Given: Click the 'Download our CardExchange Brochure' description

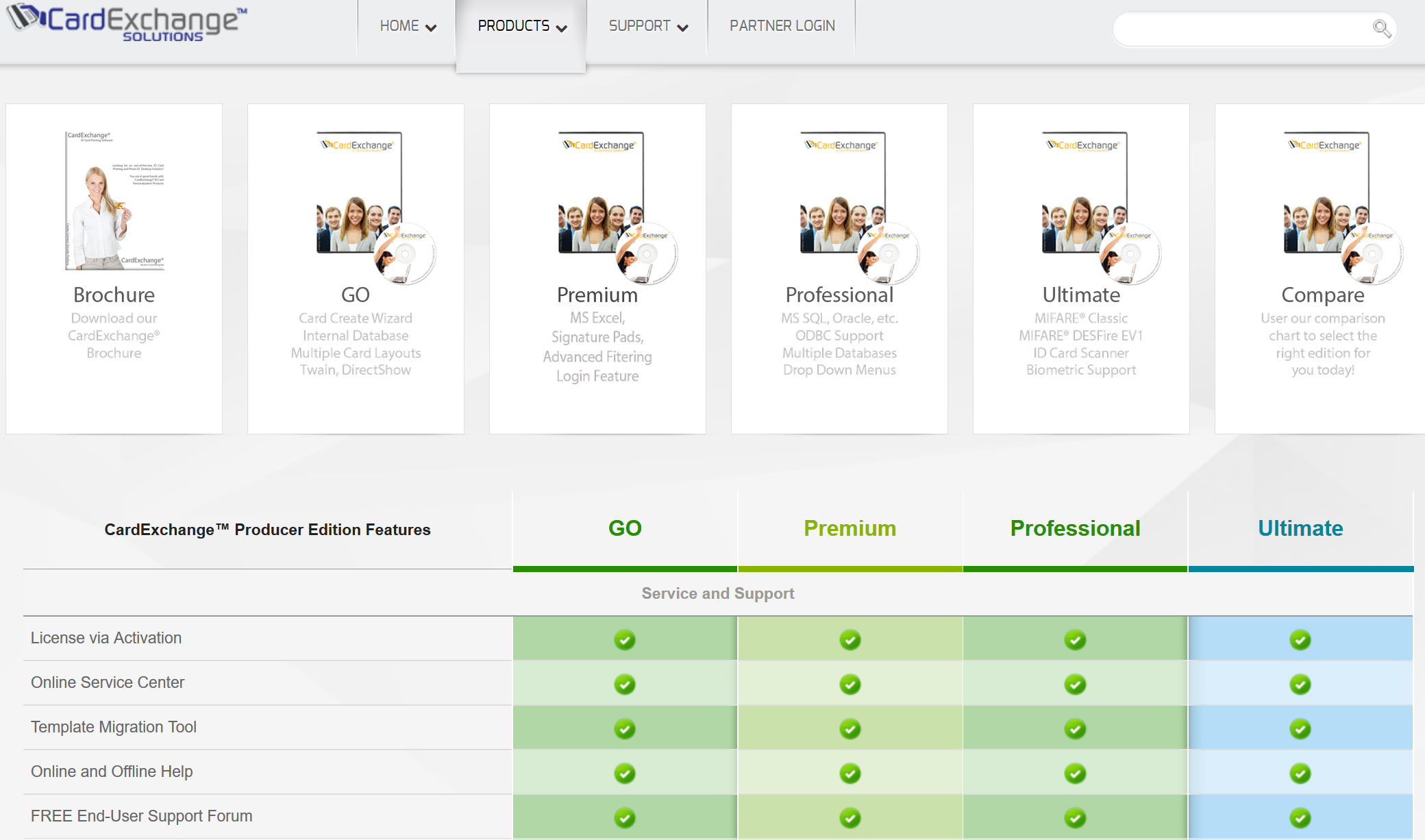Looking at the screenshot, I should tap(114, 336).
